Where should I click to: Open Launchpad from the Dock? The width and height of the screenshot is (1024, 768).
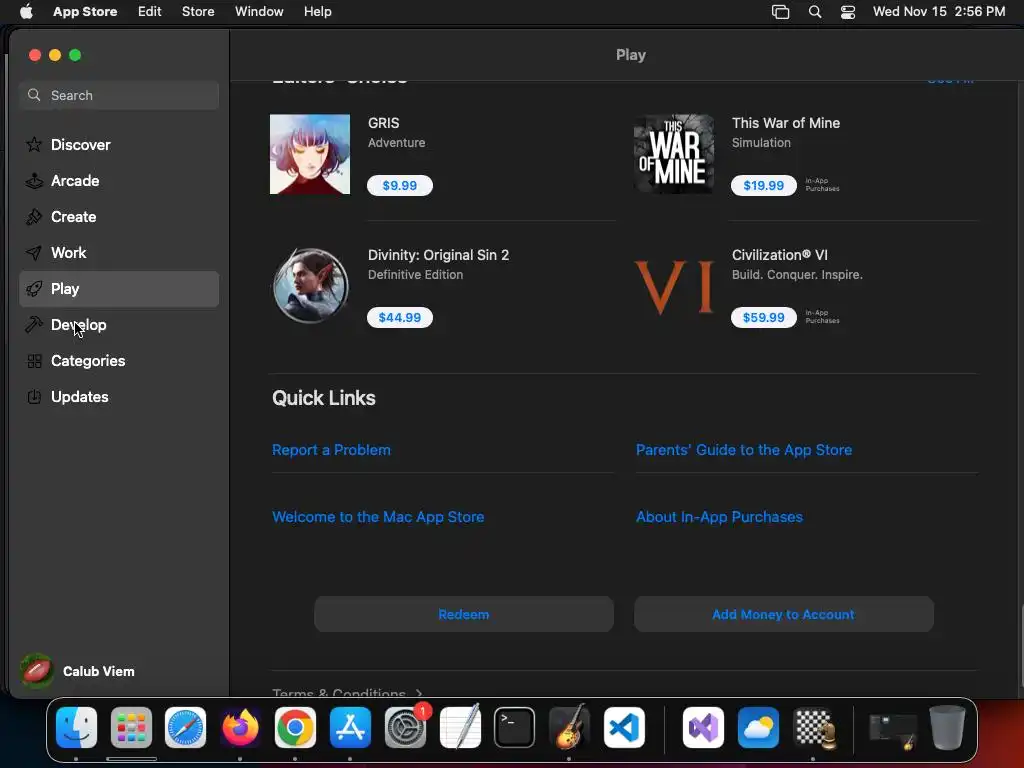(x=131, y=727)
